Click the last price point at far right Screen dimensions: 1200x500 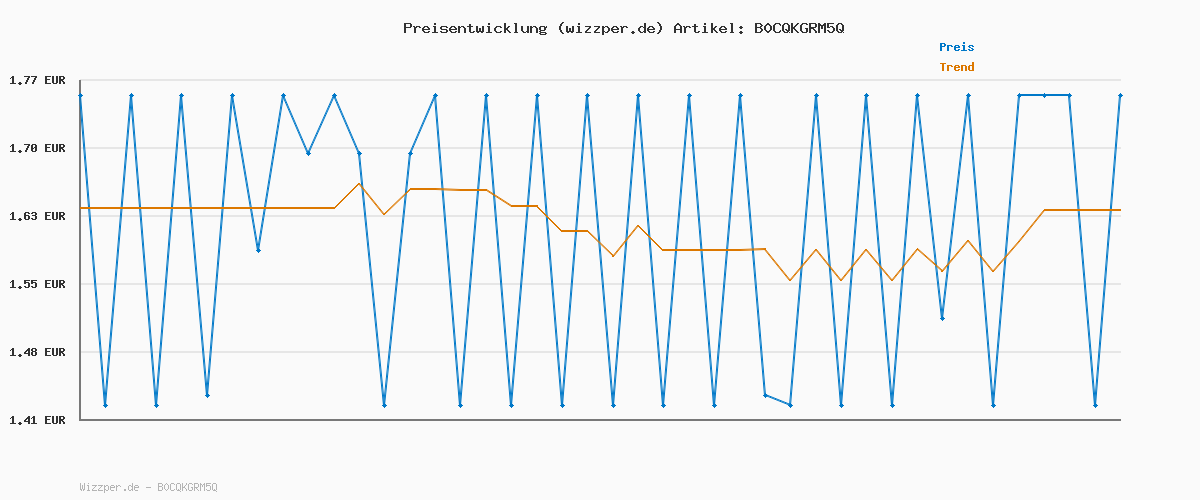click(x=1120, y=95)
